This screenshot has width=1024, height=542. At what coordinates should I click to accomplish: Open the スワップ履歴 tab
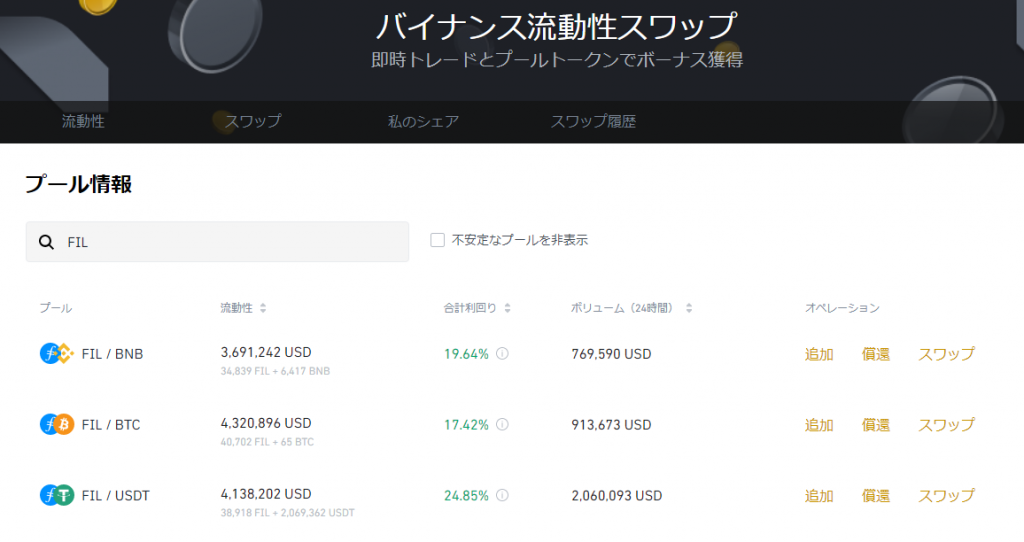(x=593, y=121)
